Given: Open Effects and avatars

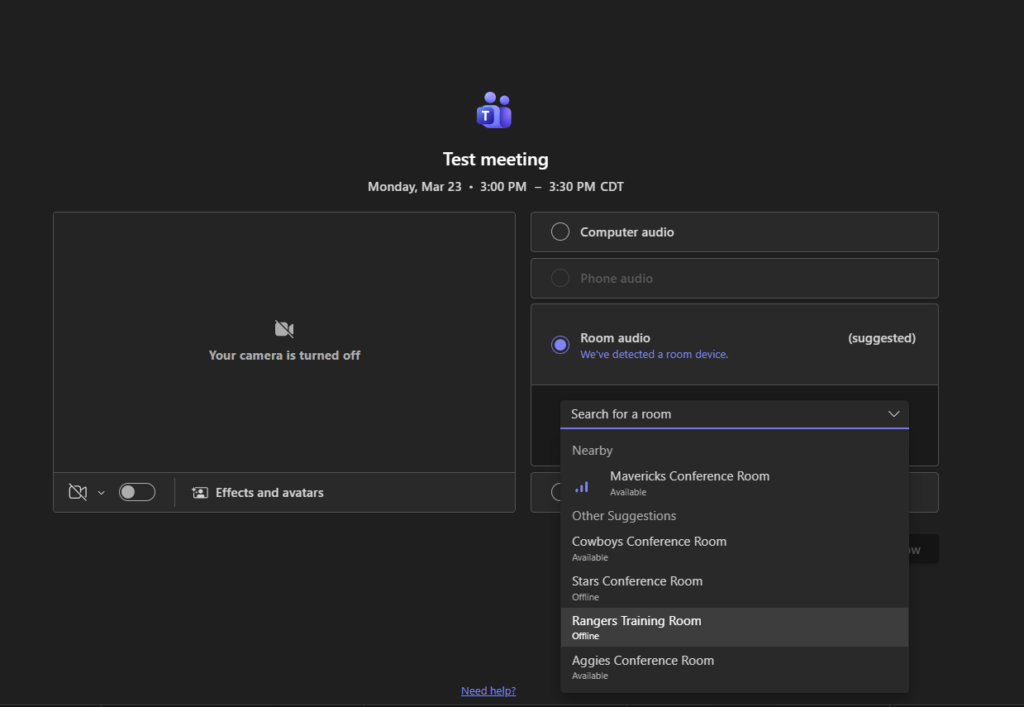Looking at the screenshot, I should point(258,492).
